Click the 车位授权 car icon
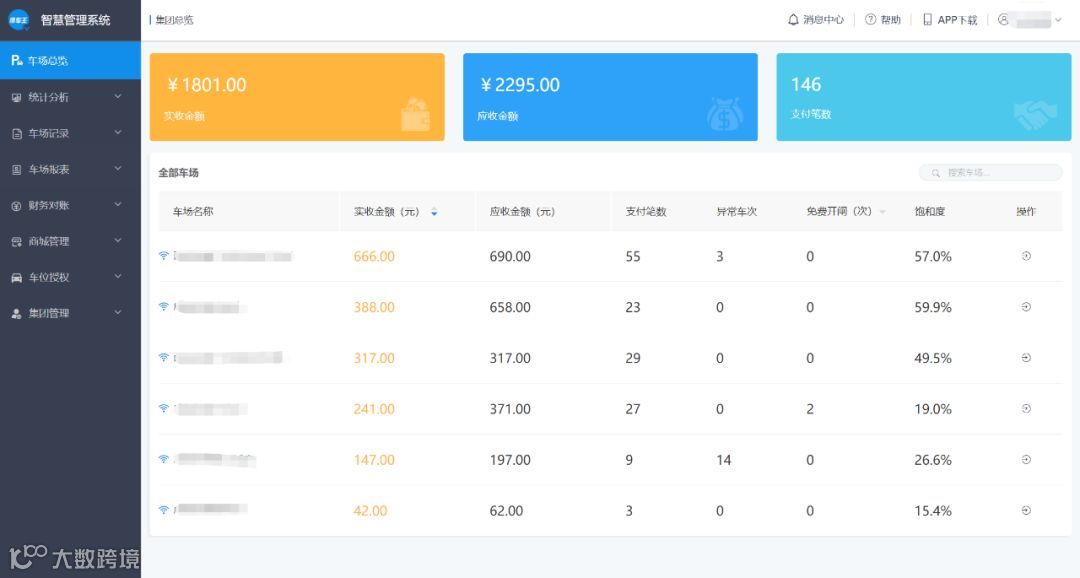Image resolution: width=1080 pixels, height=578 pixels. coord(17,278)
